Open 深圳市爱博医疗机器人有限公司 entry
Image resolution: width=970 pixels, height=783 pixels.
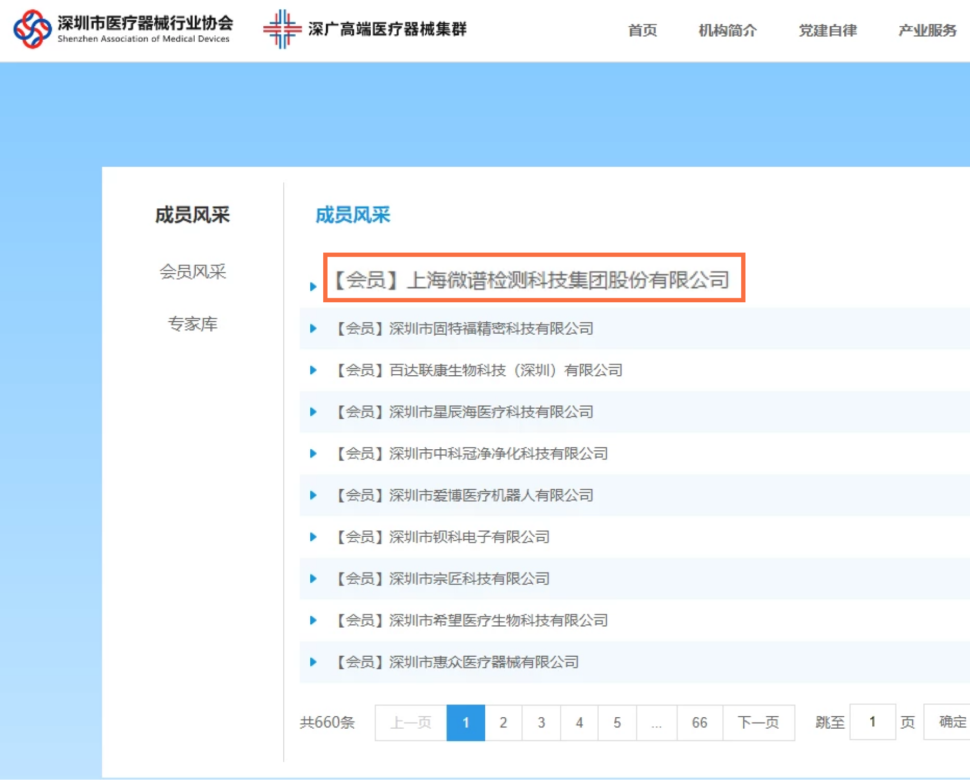coord(464,495)
